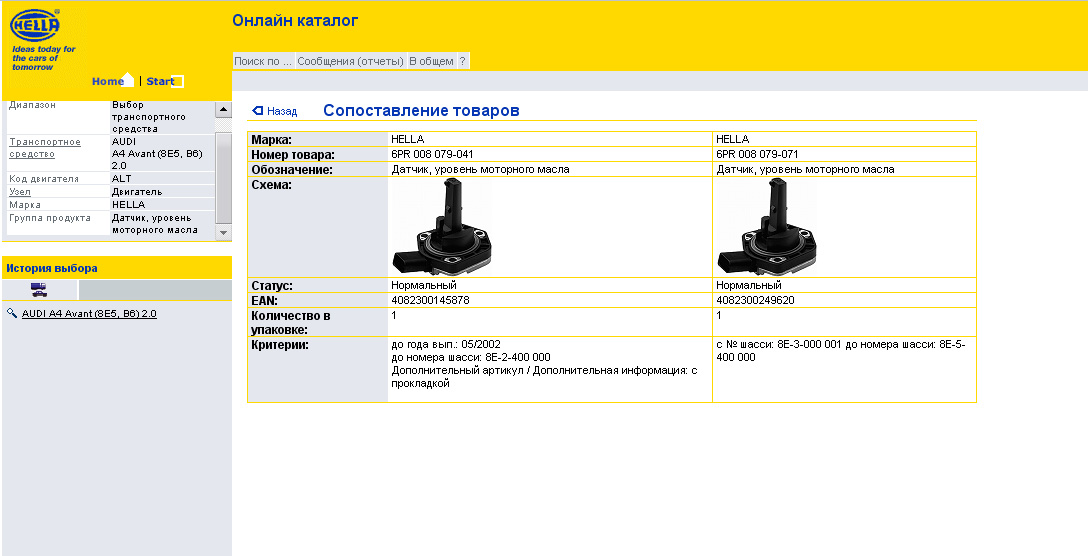This screenshot has height=556, width=1088.
Task: Go back with the Назад link
Action: 282,111
